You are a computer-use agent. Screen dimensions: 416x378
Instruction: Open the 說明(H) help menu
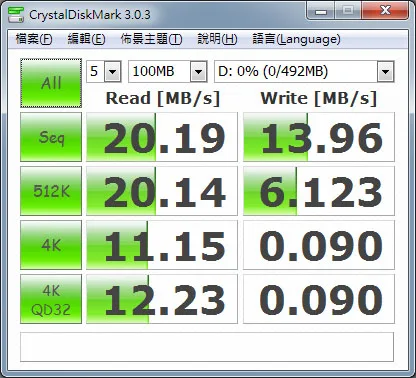coord(217,39)
